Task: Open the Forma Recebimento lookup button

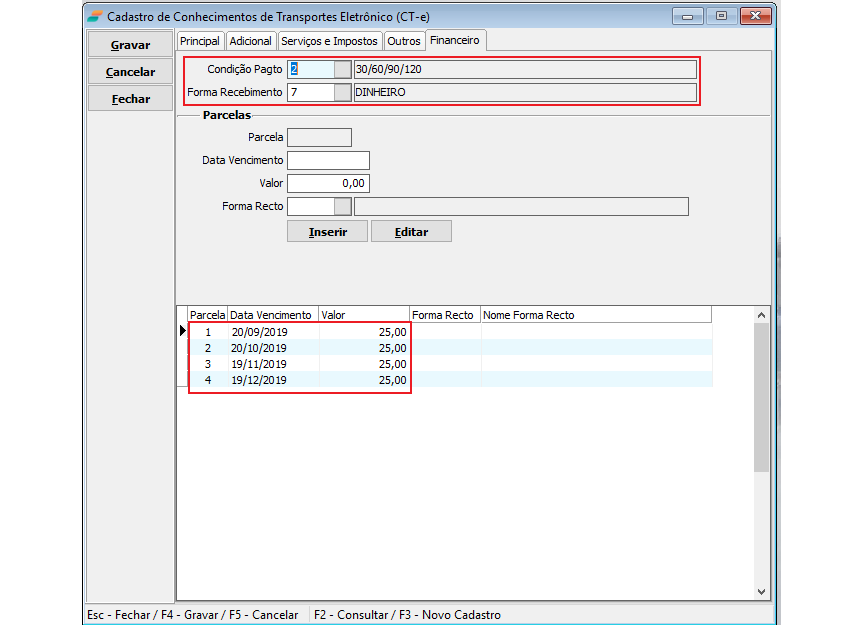Action: [x=342, y=92]
